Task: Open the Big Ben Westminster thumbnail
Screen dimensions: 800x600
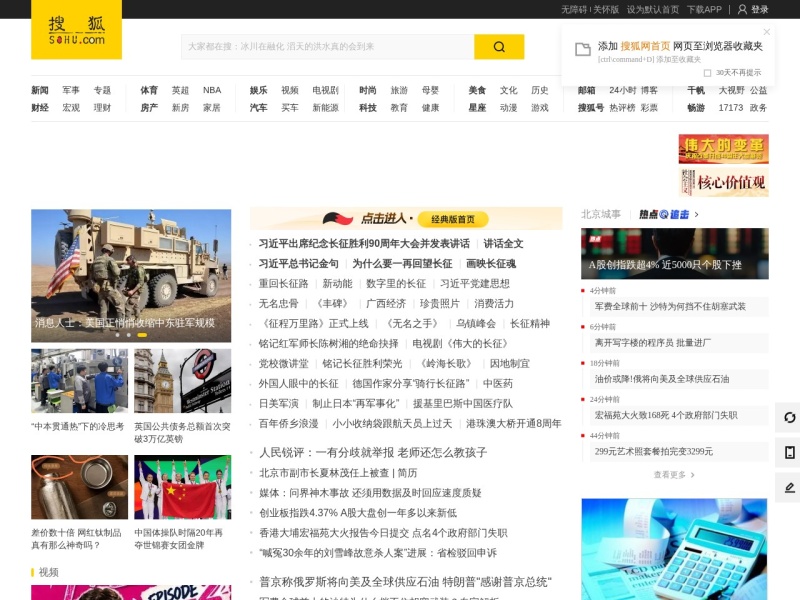Action: pos(183,381)
